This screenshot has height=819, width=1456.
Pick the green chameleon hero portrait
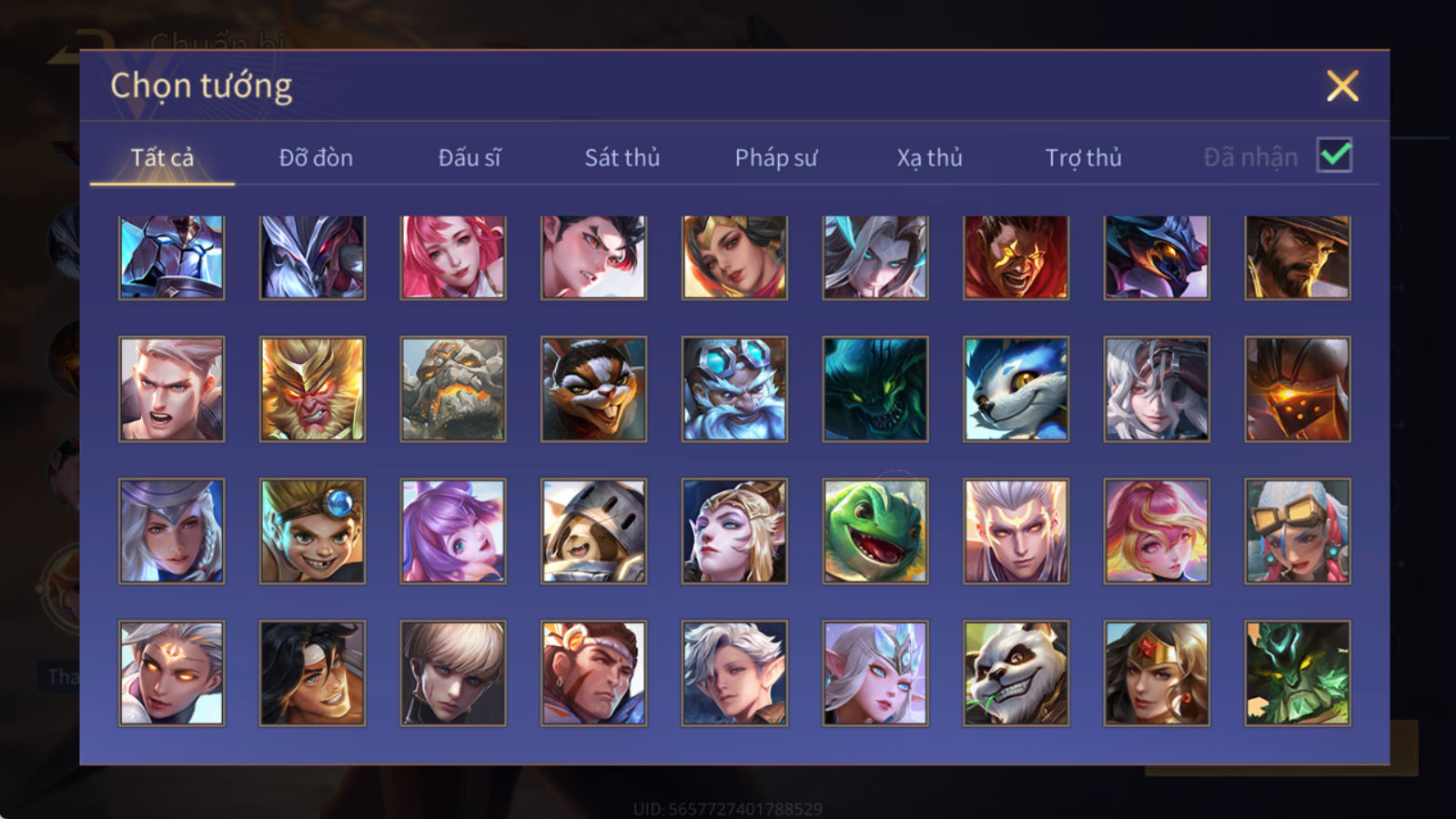coord(875,531)
